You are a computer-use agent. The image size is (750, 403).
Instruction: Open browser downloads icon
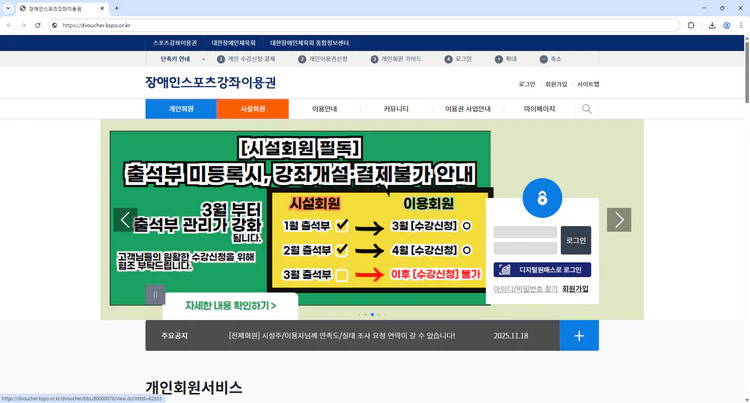pyautogui.click(x=711, y=25)
